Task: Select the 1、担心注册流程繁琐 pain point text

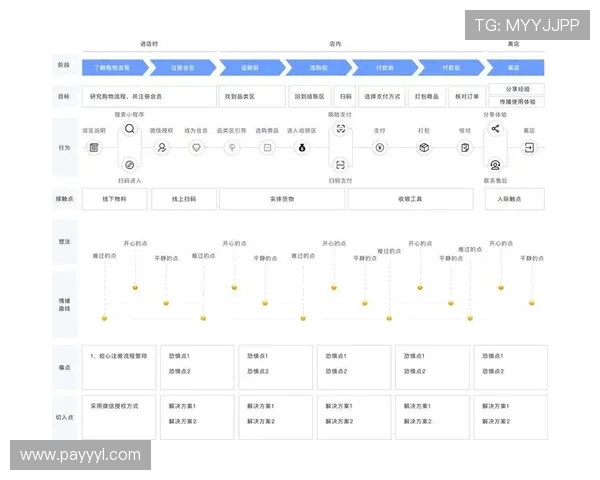Action: tap(118, 356)
